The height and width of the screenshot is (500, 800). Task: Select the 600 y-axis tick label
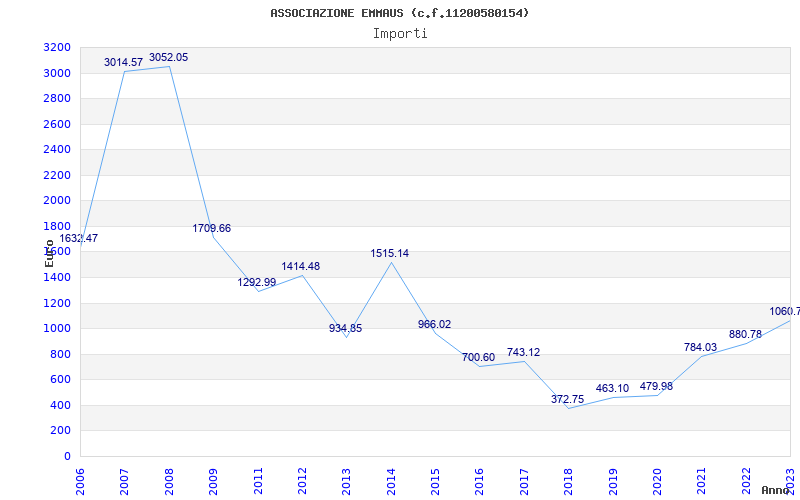click(x=61, y=380)
